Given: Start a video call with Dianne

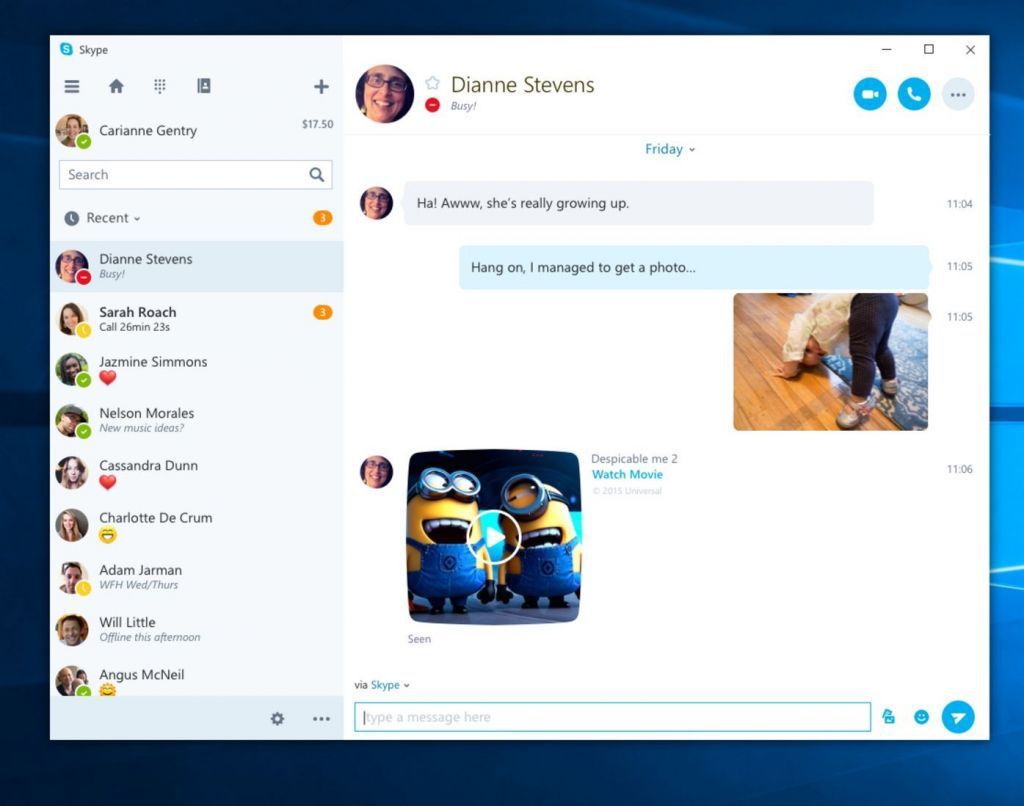Looking at the screenshot, I should pos(870,94).
